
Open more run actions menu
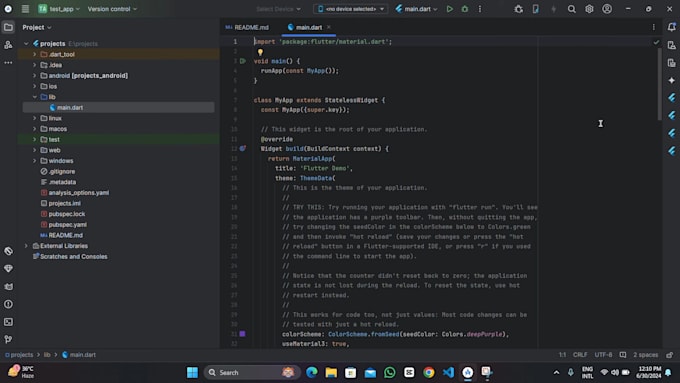(x=480, y=9)
